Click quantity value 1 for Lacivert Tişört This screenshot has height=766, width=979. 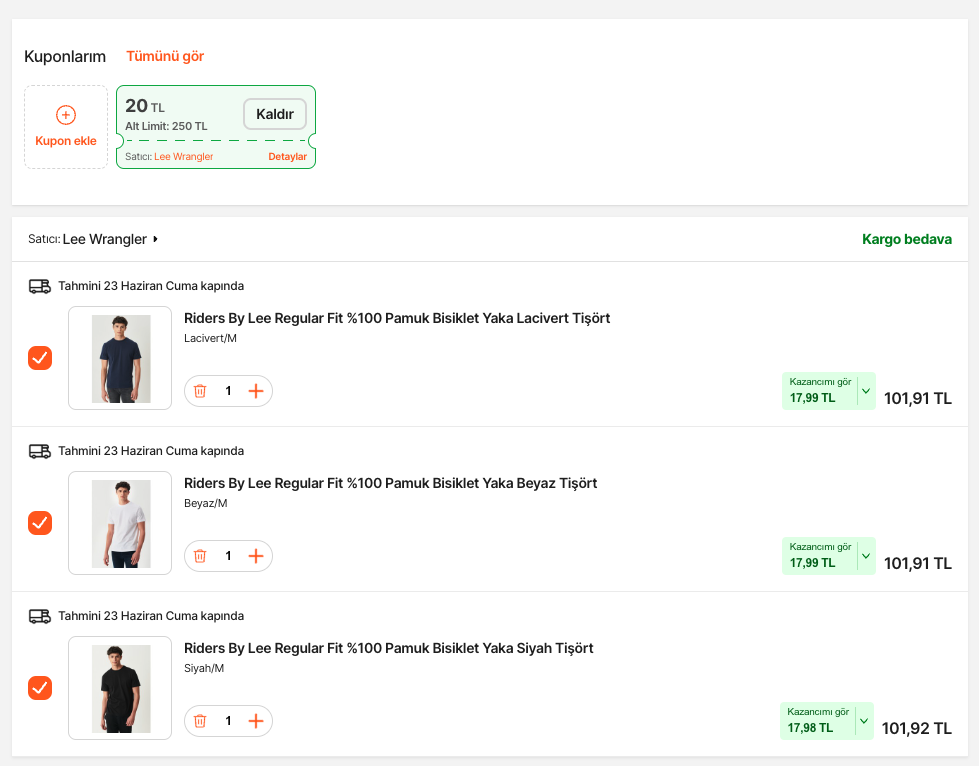pyautogui.click(x=229, y=391)
